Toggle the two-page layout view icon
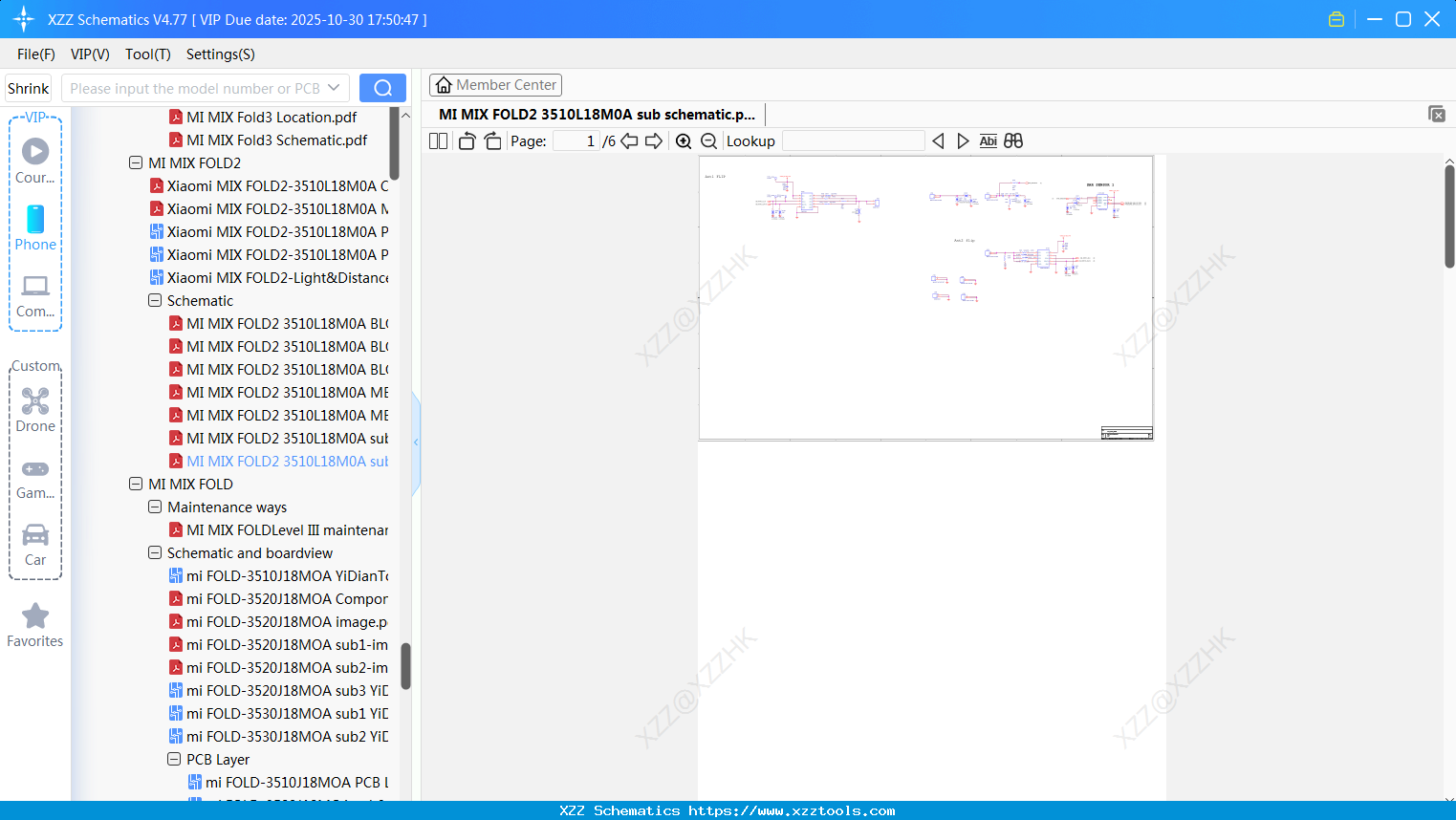This screenshot has width=1456, height=820. 438,141
